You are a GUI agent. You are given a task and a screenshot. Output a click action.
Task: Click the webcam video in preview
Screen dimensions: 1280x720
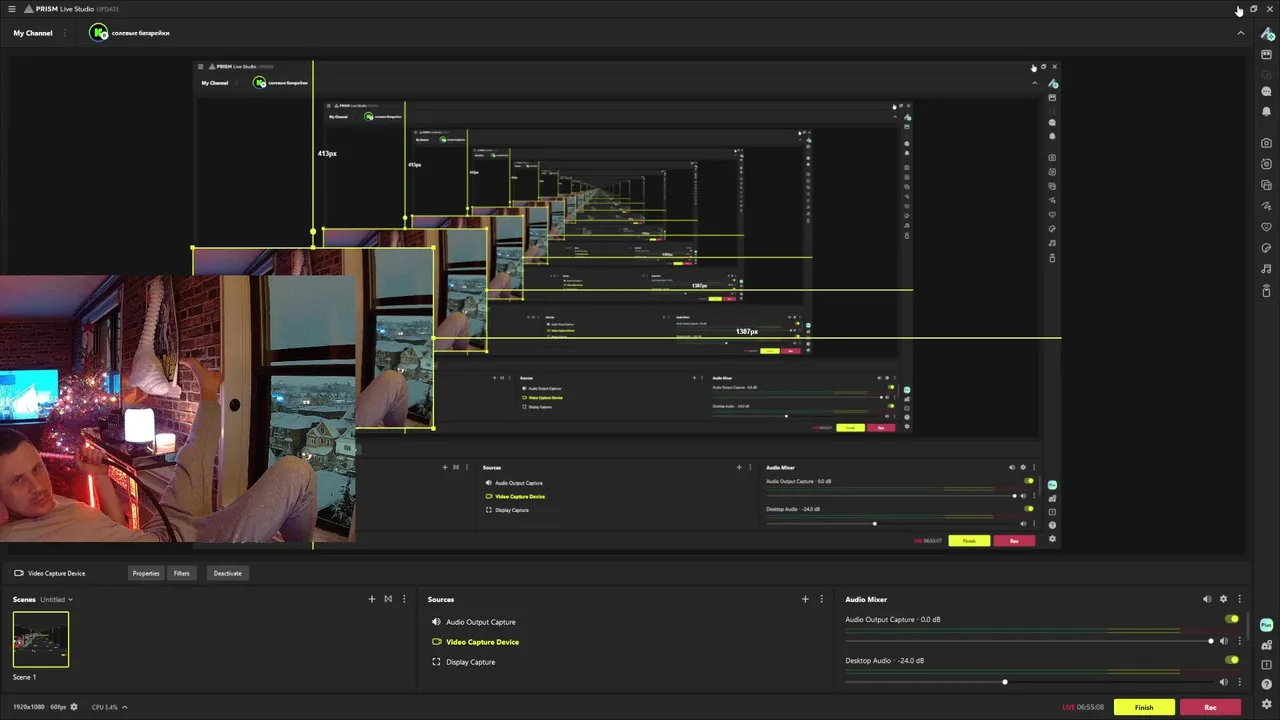tap(177, 410)
